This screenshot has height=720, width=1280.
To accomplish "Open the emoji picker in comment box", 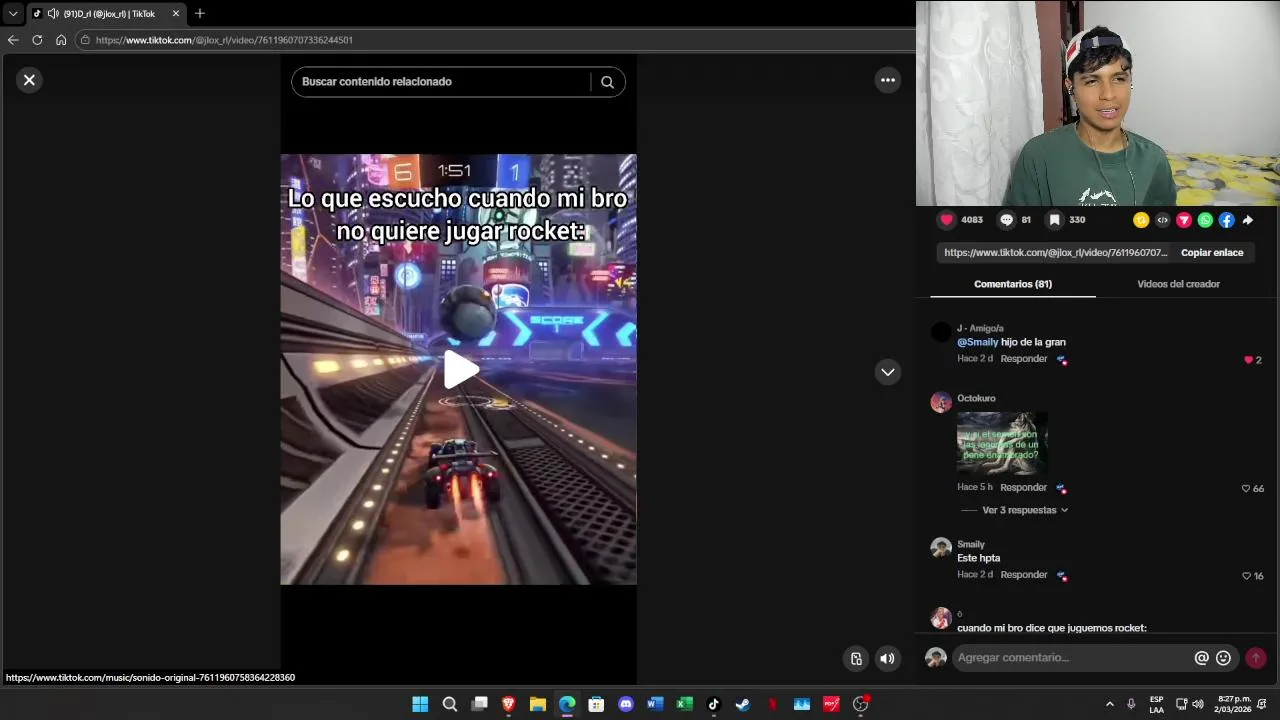I will (1223, 658).
